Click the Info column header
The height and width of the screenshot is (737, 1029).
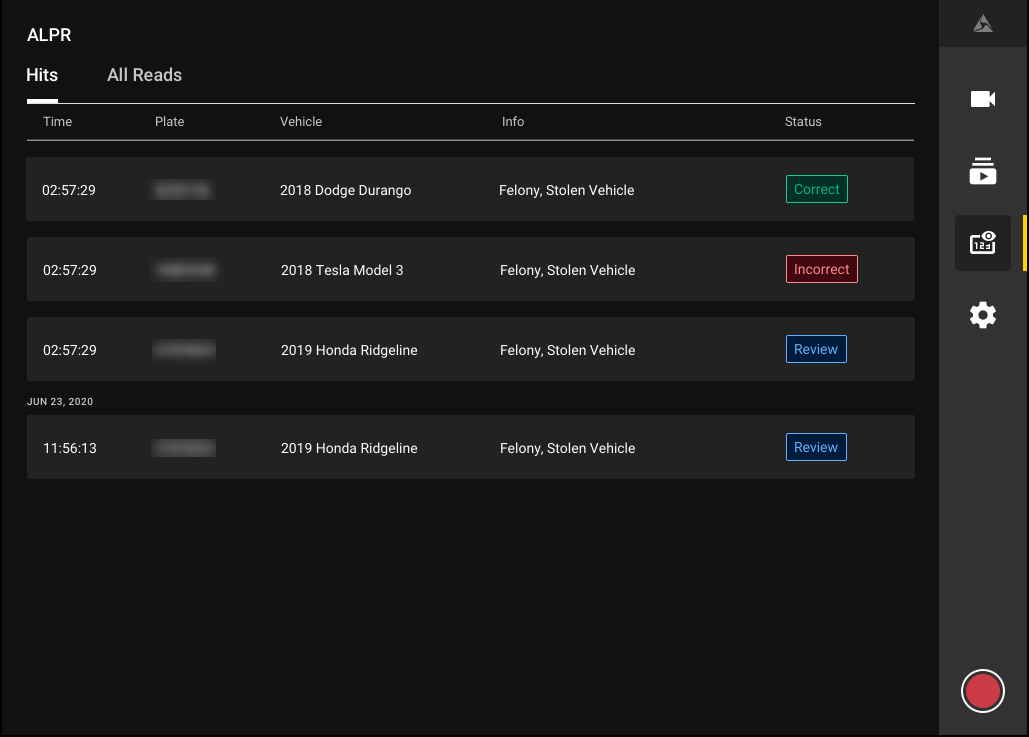(x=513, y=121)
